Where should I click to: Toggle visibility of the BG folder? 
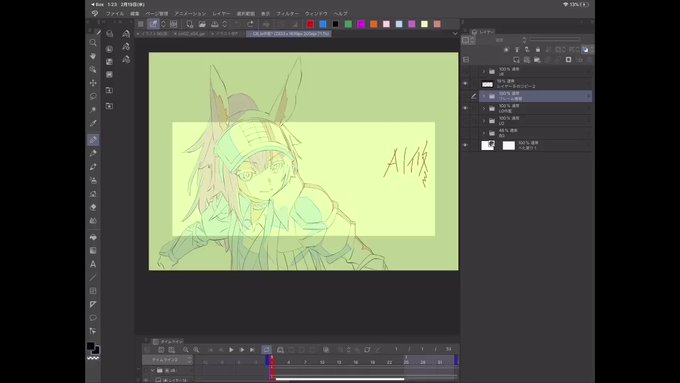point(465,133)
